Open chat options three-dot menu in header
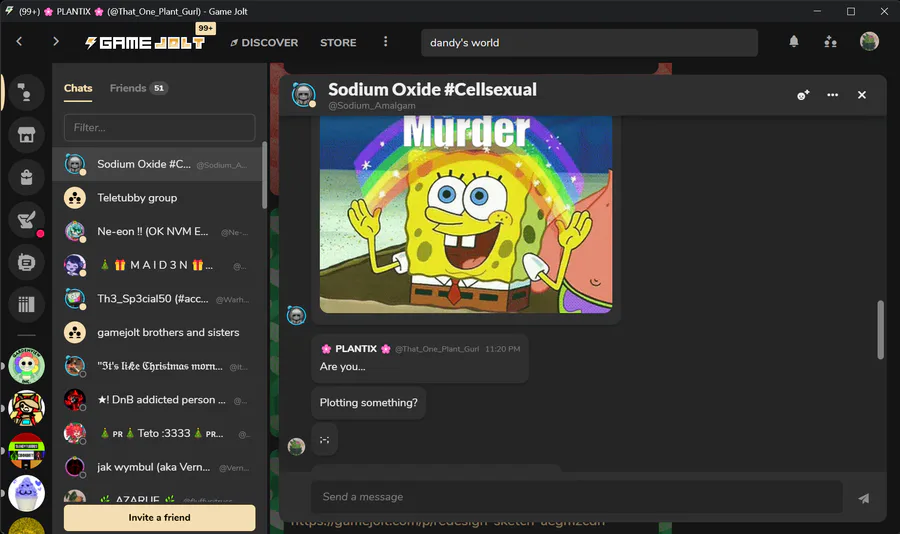The width and height of the screenshot is (900, 534). click(832, 95)
